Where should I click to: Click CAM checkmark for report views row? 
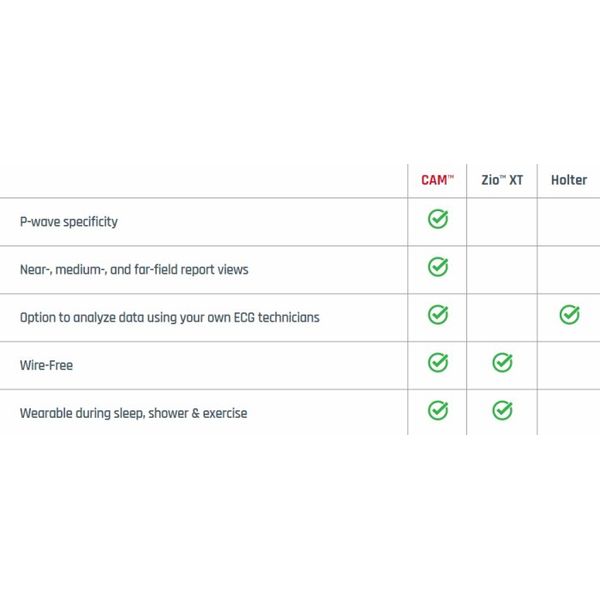[x=438, y=267]
